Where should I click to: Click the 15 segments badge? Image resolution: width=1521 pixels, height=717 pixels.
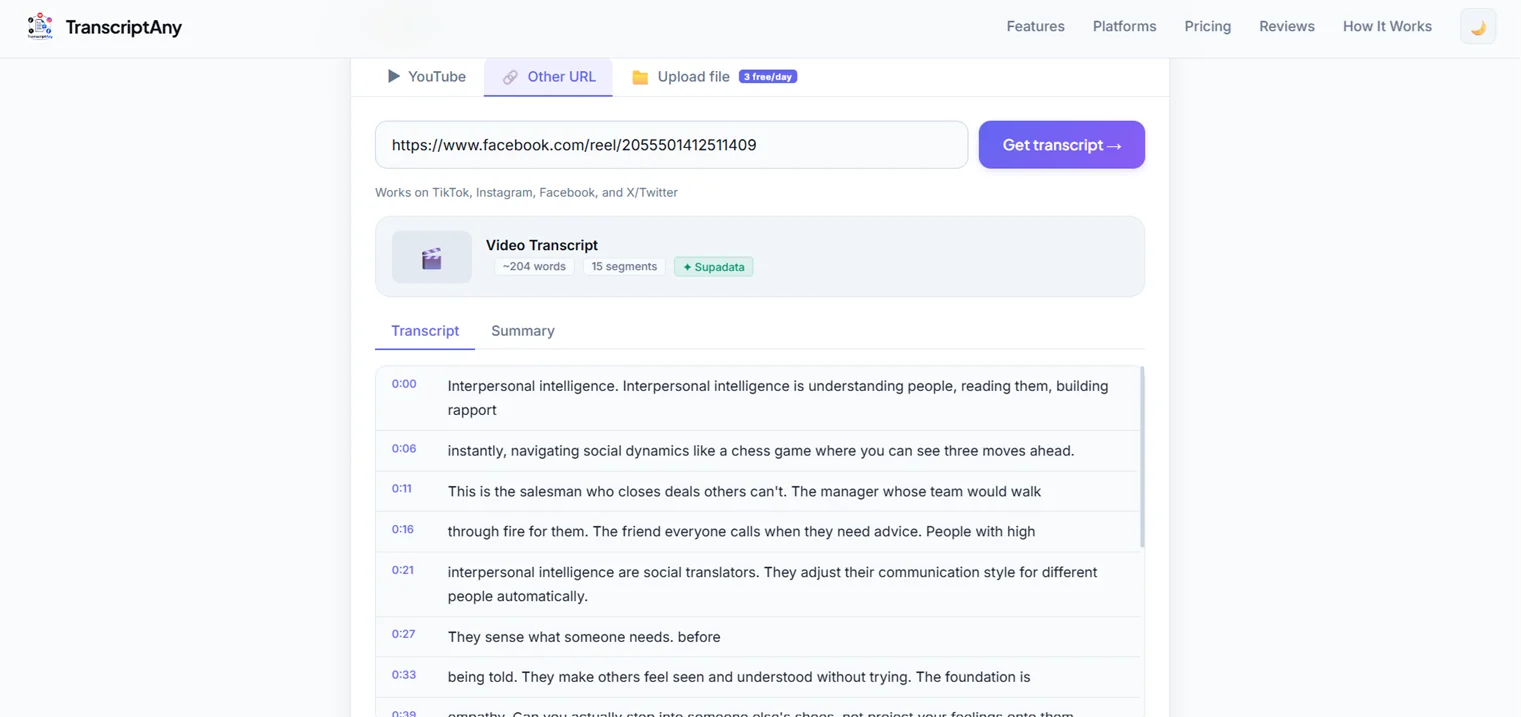[624, 267]
